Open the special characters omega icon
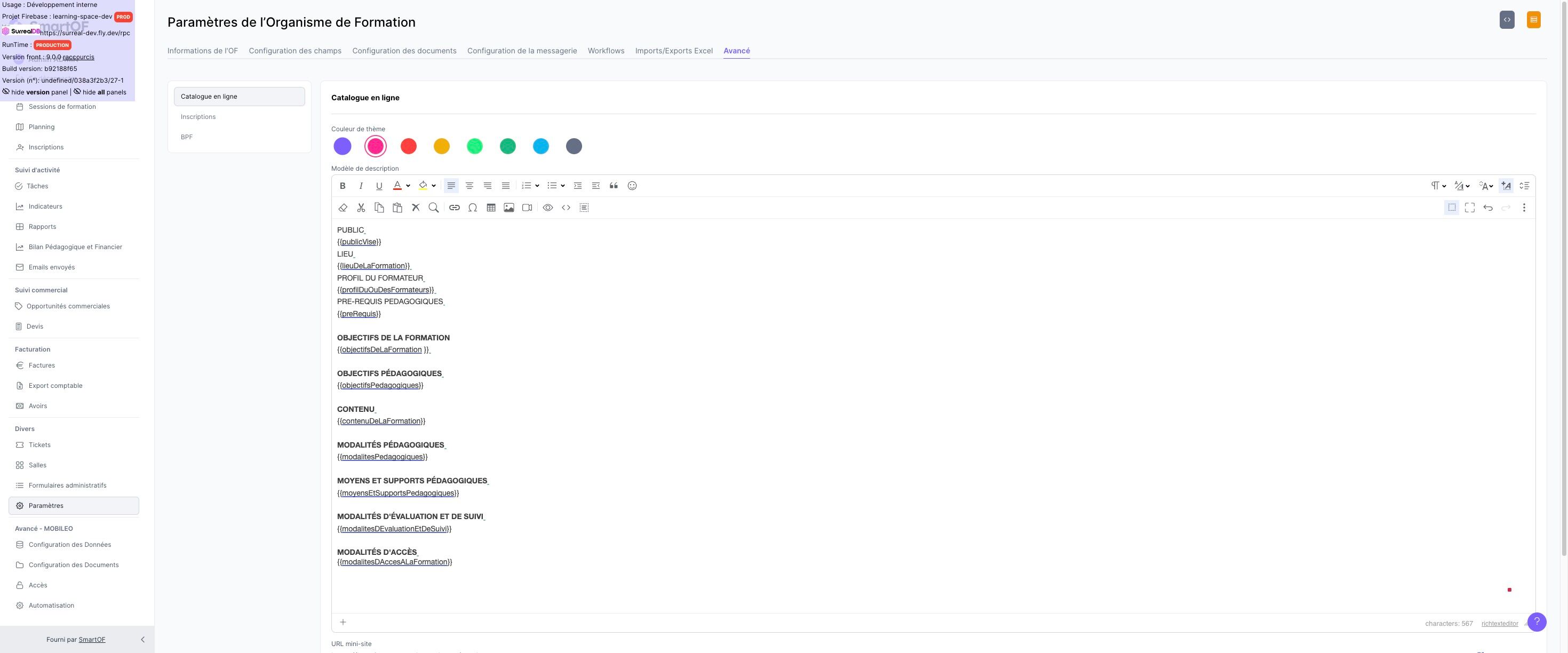This screenshot has height=653, width=1568. [472, 208]
